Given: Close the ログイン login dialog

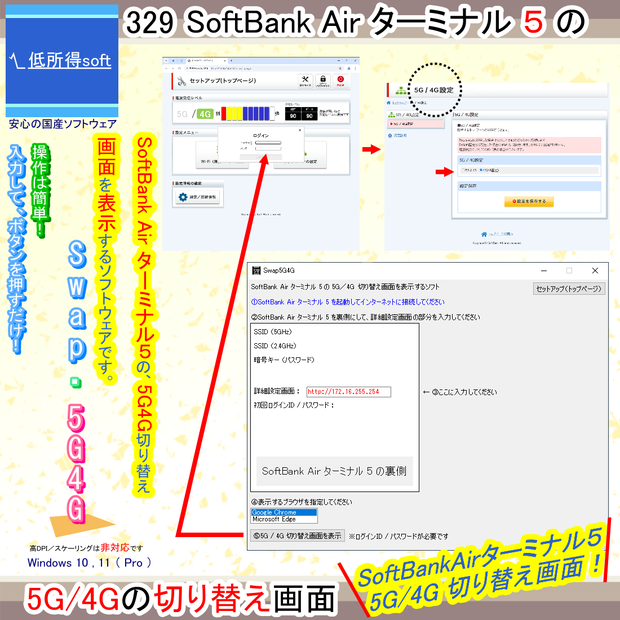Looking at the screenshot, I should coord(300,130).
